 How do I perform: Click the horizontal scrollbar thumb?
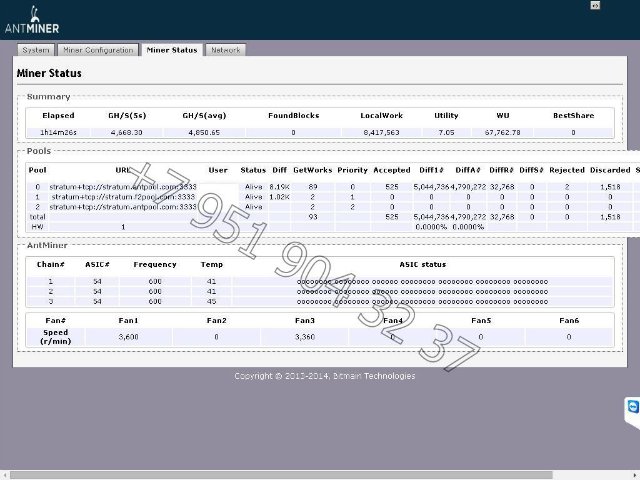[x=281, y=475]
